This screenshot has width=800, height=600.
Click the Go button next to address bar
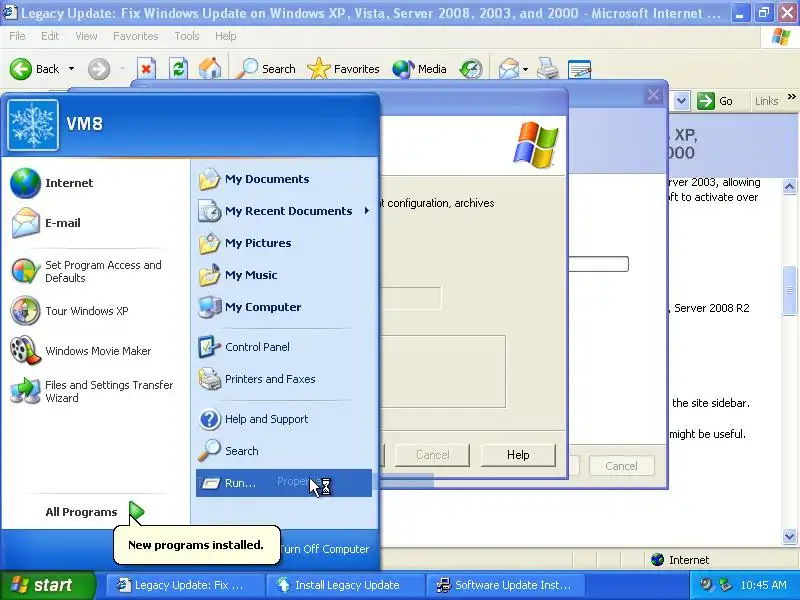[x=715, y=101]
